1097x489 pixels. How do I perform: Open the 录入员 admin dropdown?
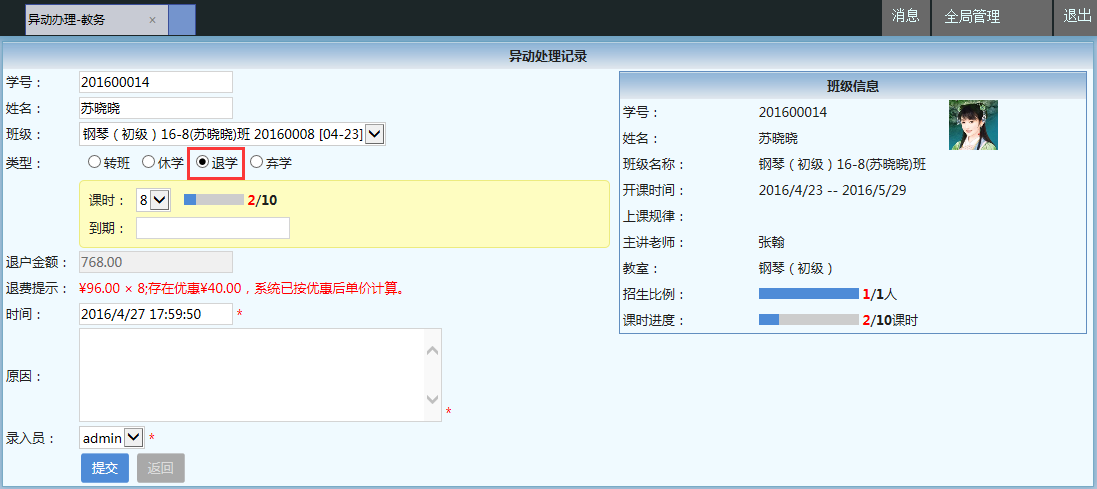(134, 438)
